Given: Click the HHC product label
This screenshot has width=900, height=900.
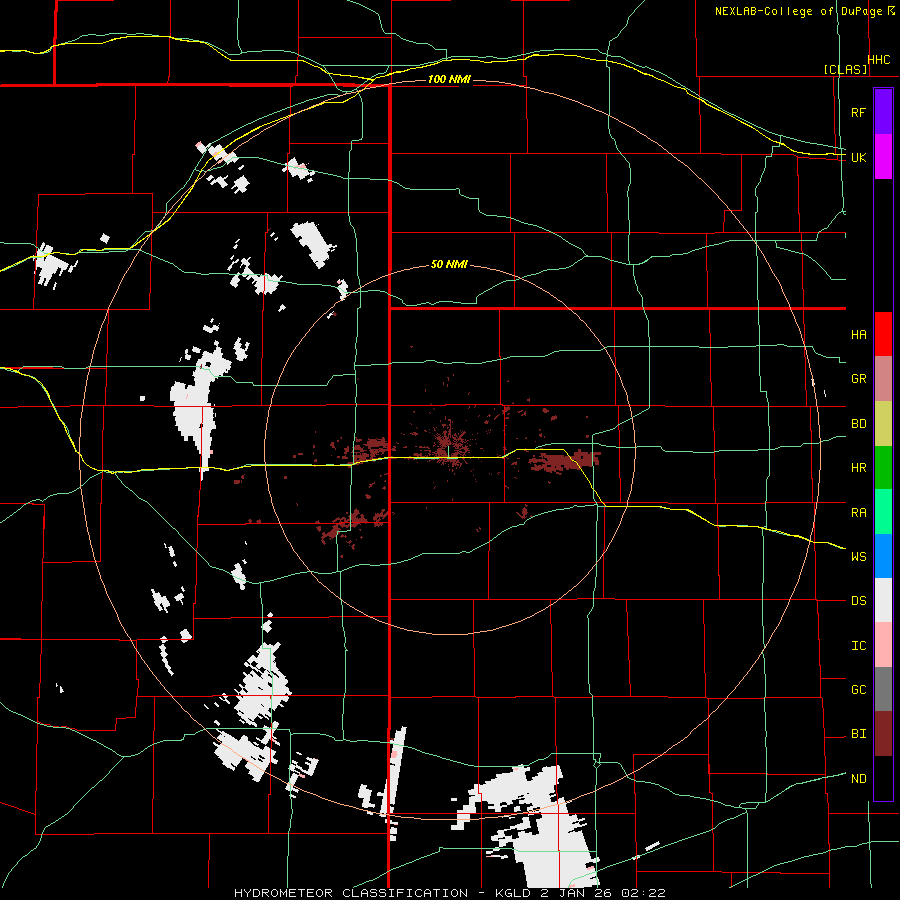Looking at the screenshot, I should [x=879, y=60].
